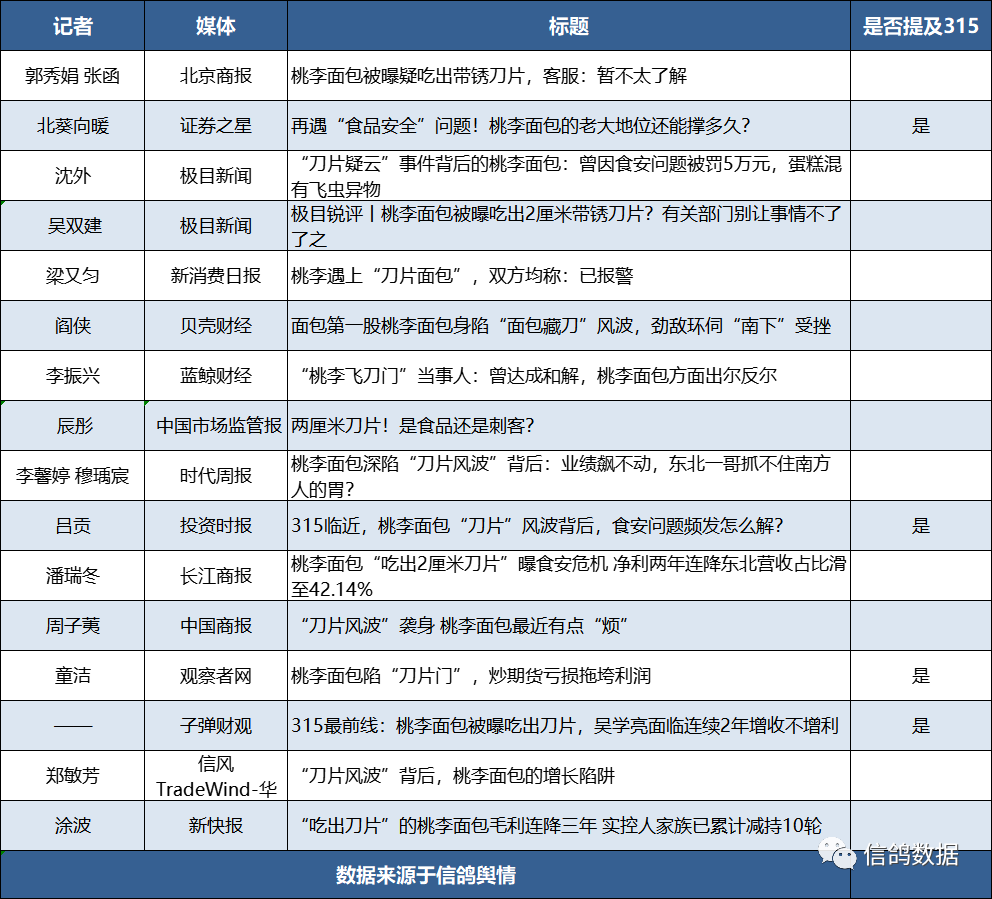Click the 是 cell in 观察者网 row
This screenshot has width=992, height=899.
coord(921,676)
